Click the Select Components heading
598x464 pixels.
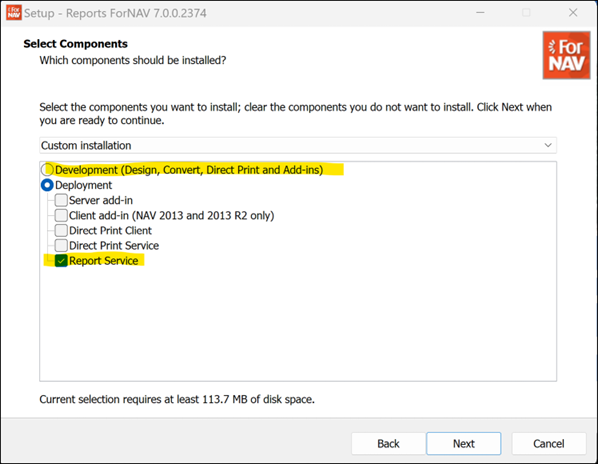point(76,44)
